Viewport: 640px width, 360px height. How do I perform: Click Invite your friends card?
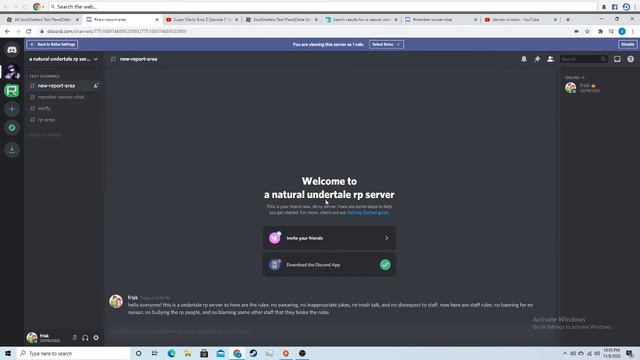[x=329, y=238]
